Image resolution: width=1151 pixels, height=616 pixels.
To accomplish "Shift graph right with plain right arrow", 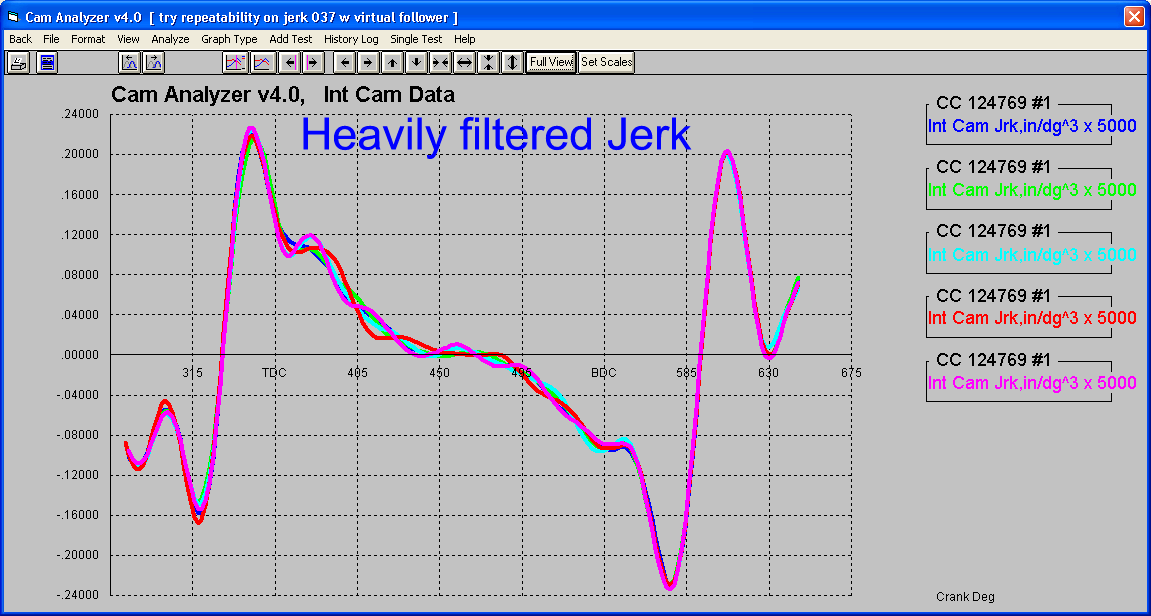I will (x=368, y=62).
